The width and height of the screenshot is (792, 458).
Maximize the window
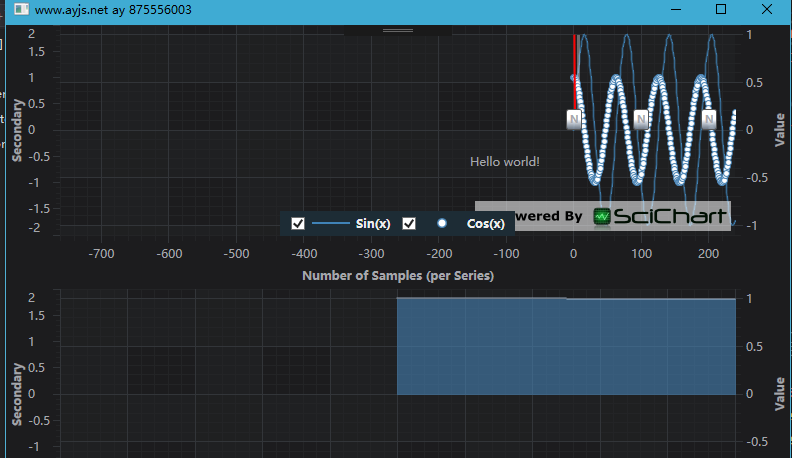[721, 10]
